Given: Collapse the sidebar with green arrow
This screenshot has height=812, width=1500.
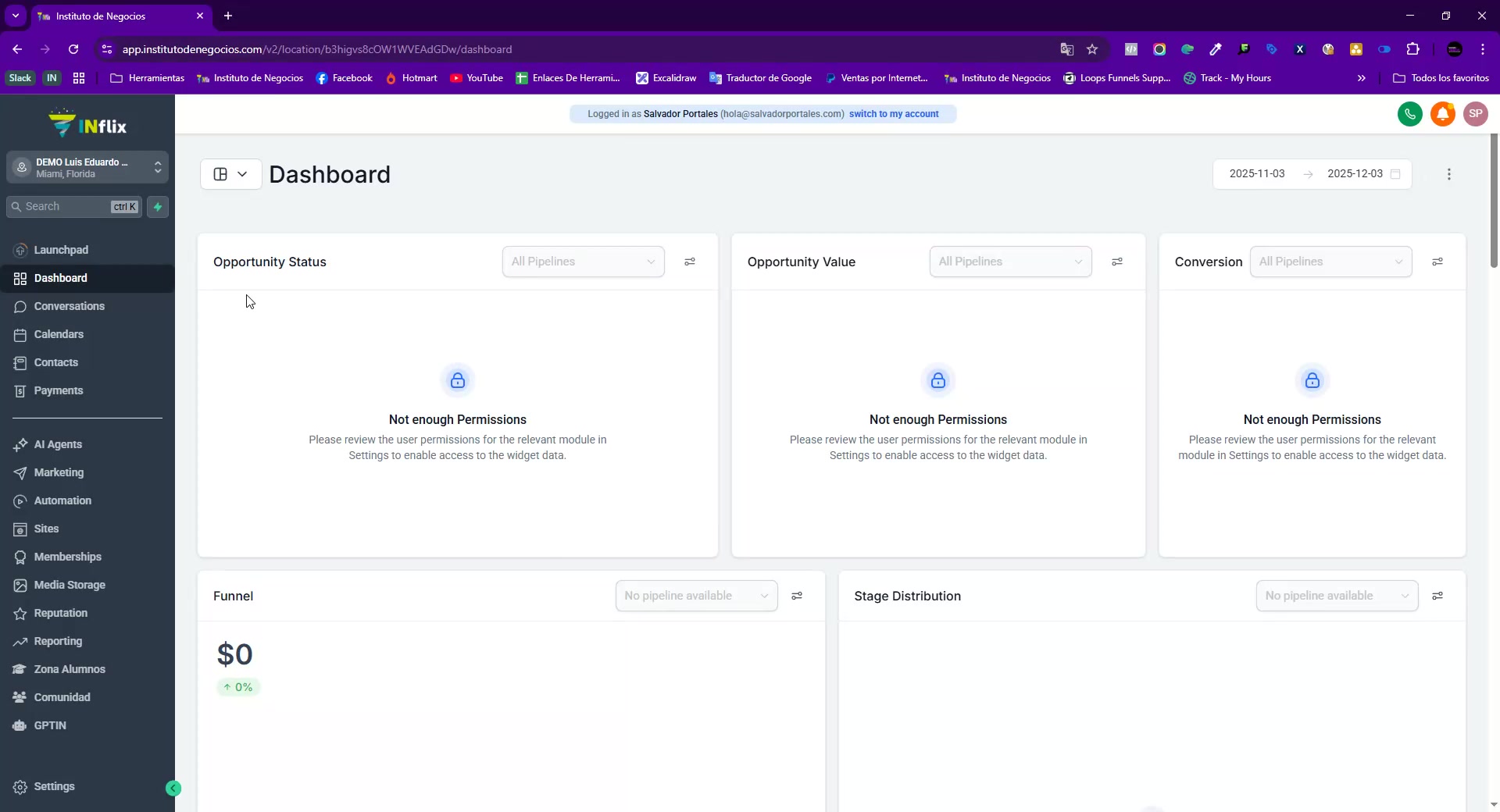Looking at the screenshot, I should point(173,789).
